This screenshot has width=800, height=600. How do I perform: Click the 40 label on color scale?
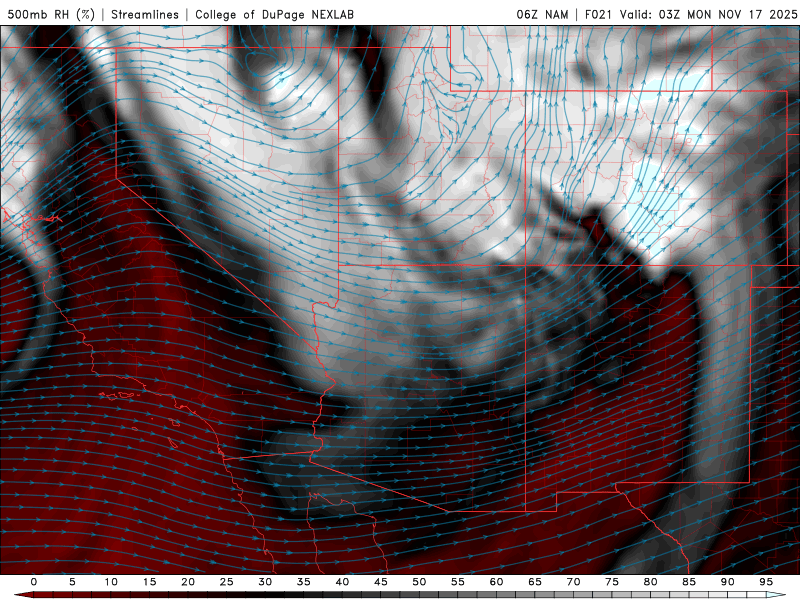click(342, 582)
